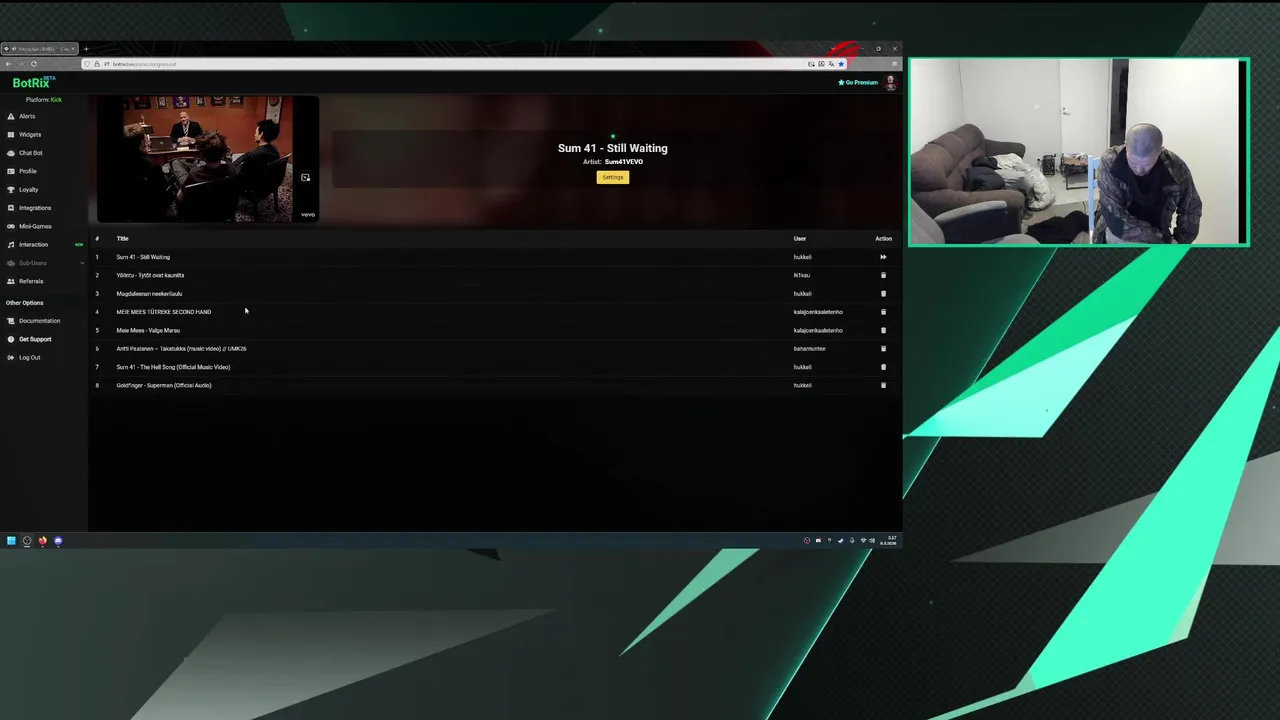The image size is (1280, 720).
Task: Click user name N1ksu
Action: click(802, 275)
